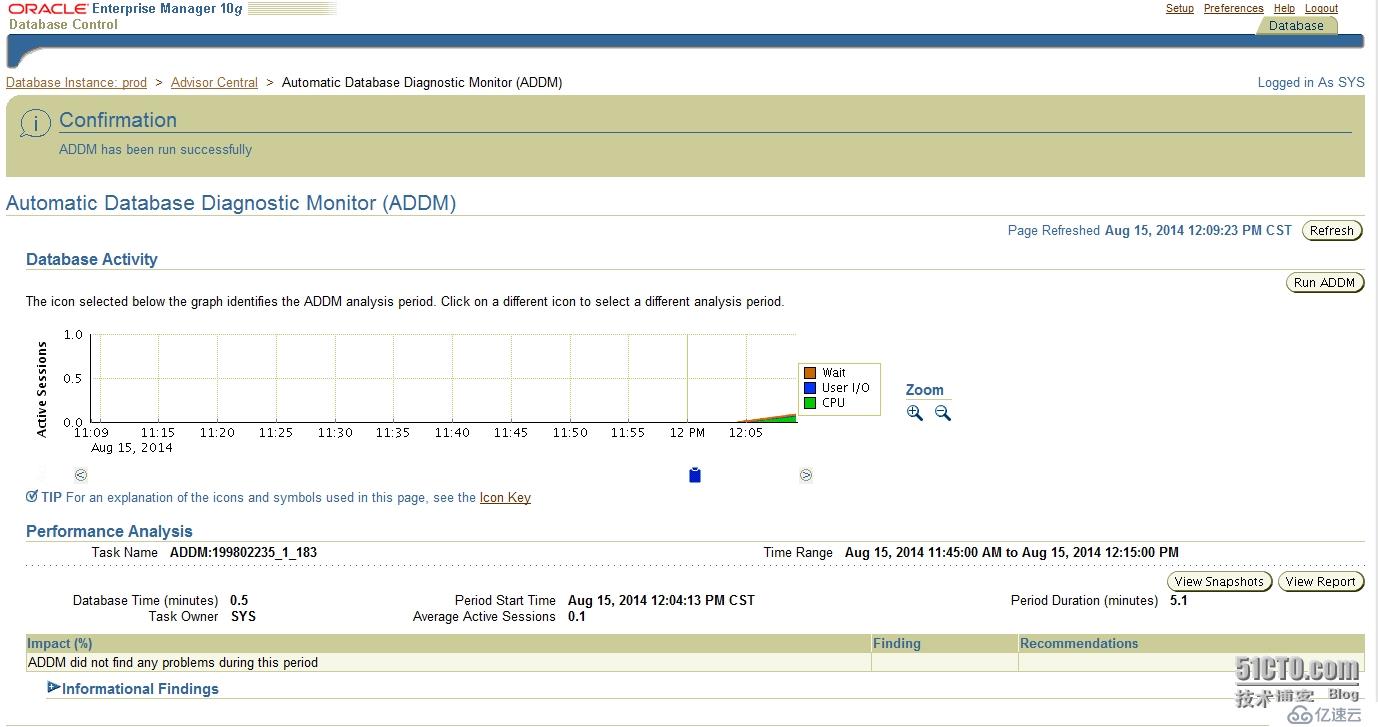
Task: Click the Zoom label by the graph
Action: coord(925,390)
